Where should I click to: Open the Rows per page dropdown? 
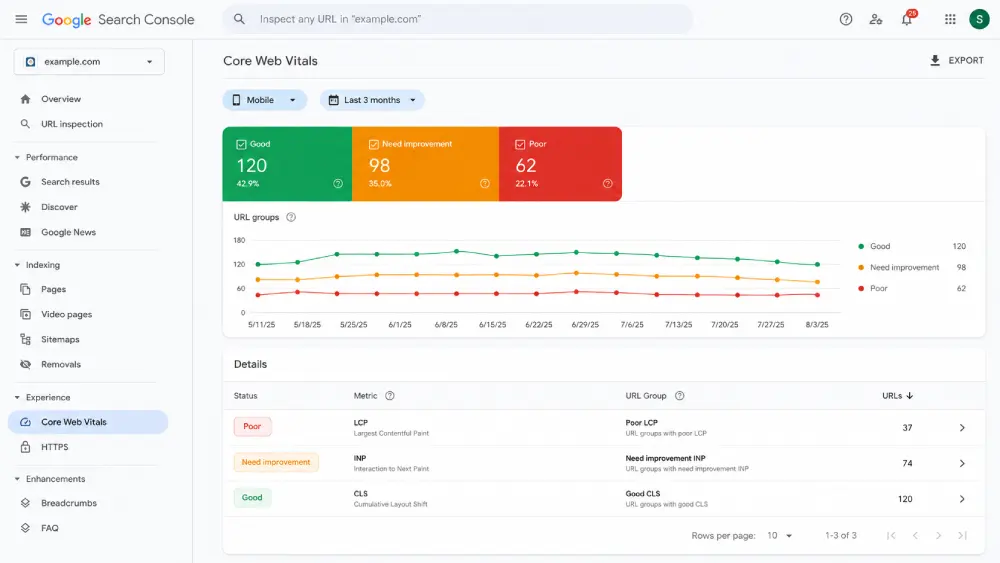click(x=779, y=536)
